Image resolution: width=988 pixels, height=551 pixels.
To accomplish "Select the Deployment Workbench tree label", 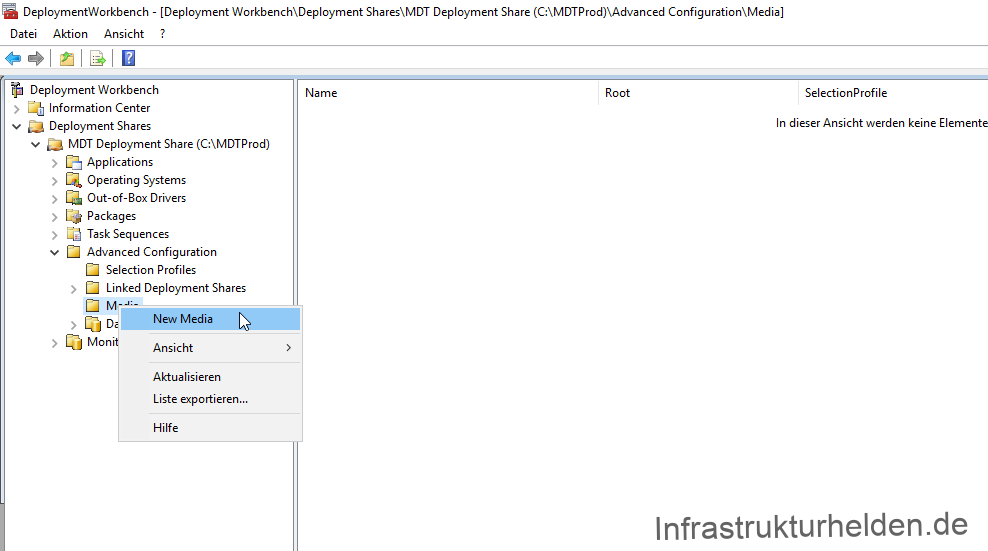I will point(95,90).
